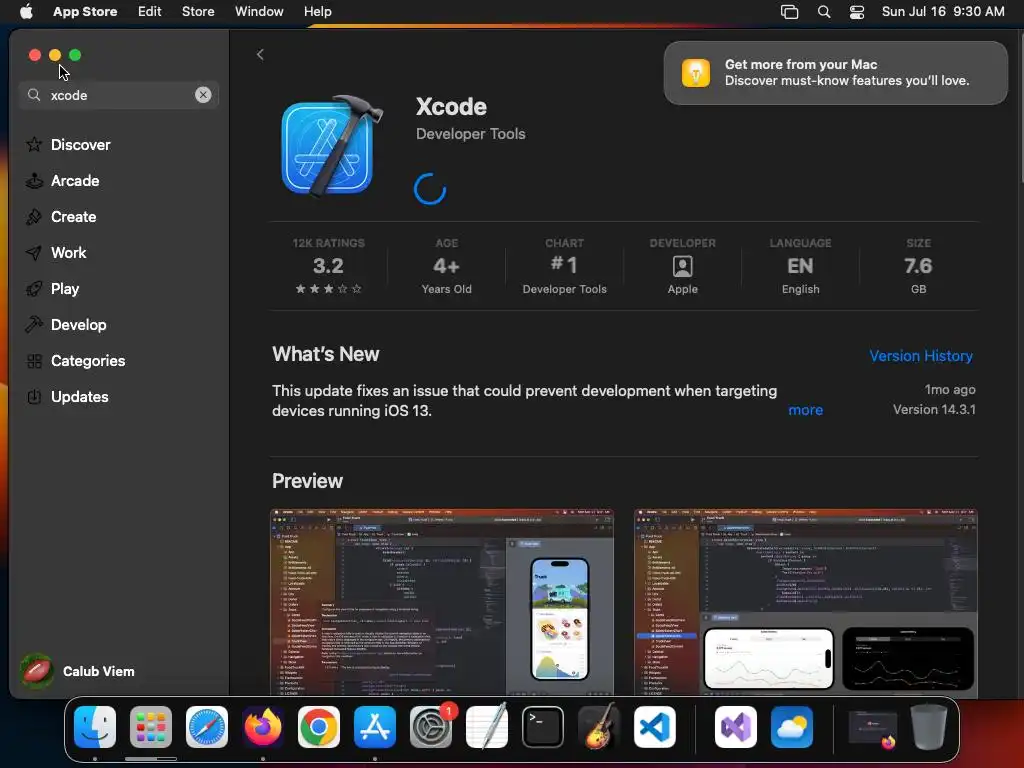Clear the xcode search text

coord(203,95)
